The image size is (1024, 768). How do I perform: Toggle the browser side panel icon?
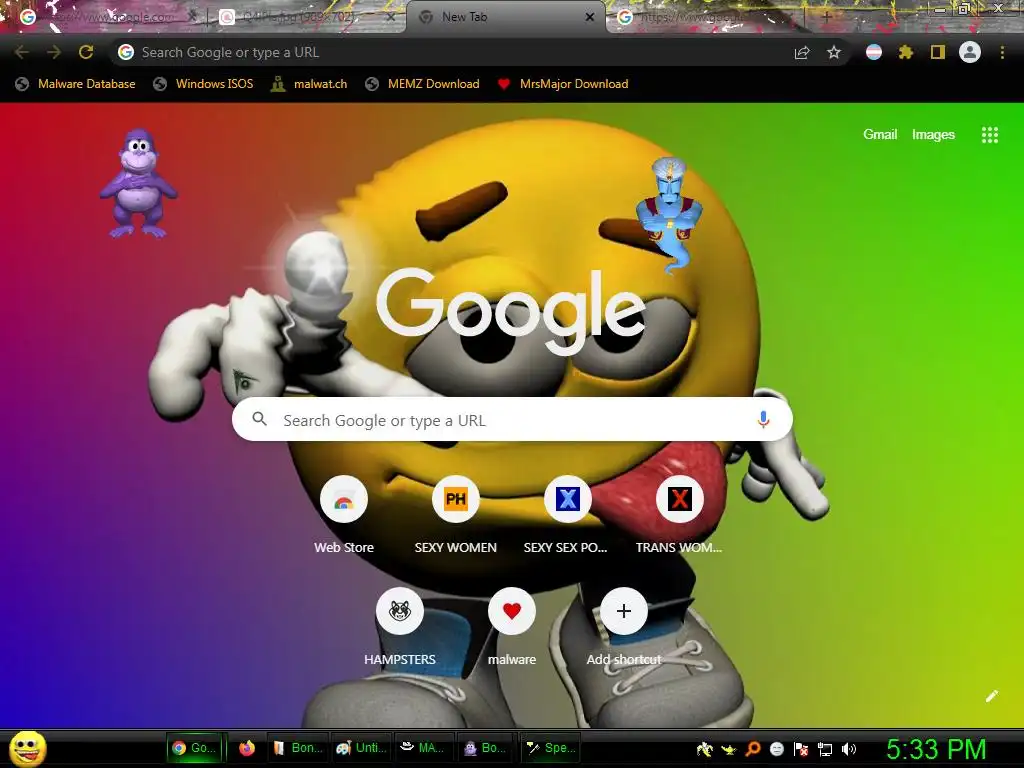click(938, 52)
